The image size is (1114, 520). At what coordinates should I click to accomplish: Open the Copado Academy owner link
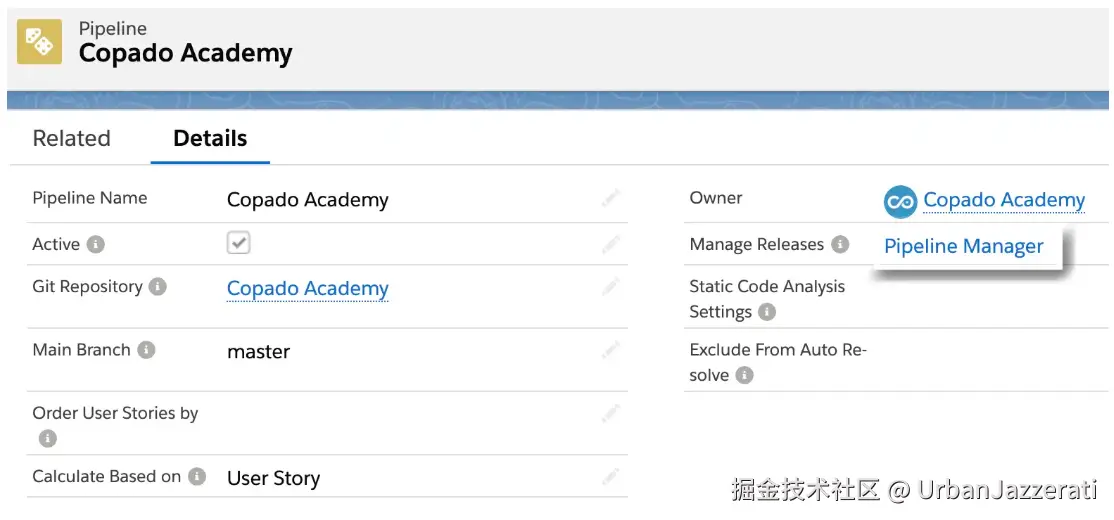pyautogui.click(x=1003, y=200)
